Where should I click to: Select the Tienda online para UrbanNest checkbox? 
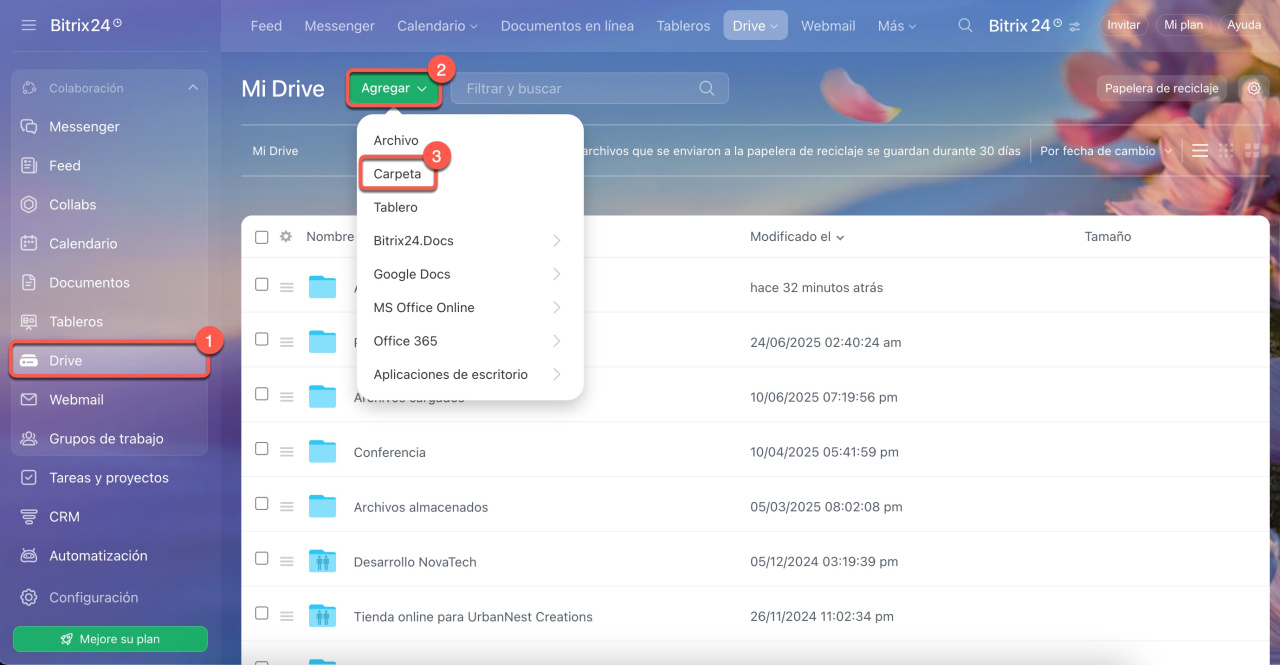pyautogui.click(x=262, y=613)
